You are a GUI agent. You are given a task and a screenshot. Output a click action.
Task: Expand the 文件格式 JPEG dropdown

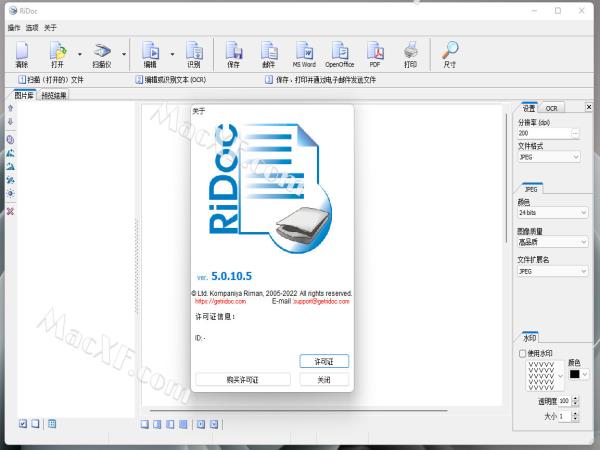point(576,157)
